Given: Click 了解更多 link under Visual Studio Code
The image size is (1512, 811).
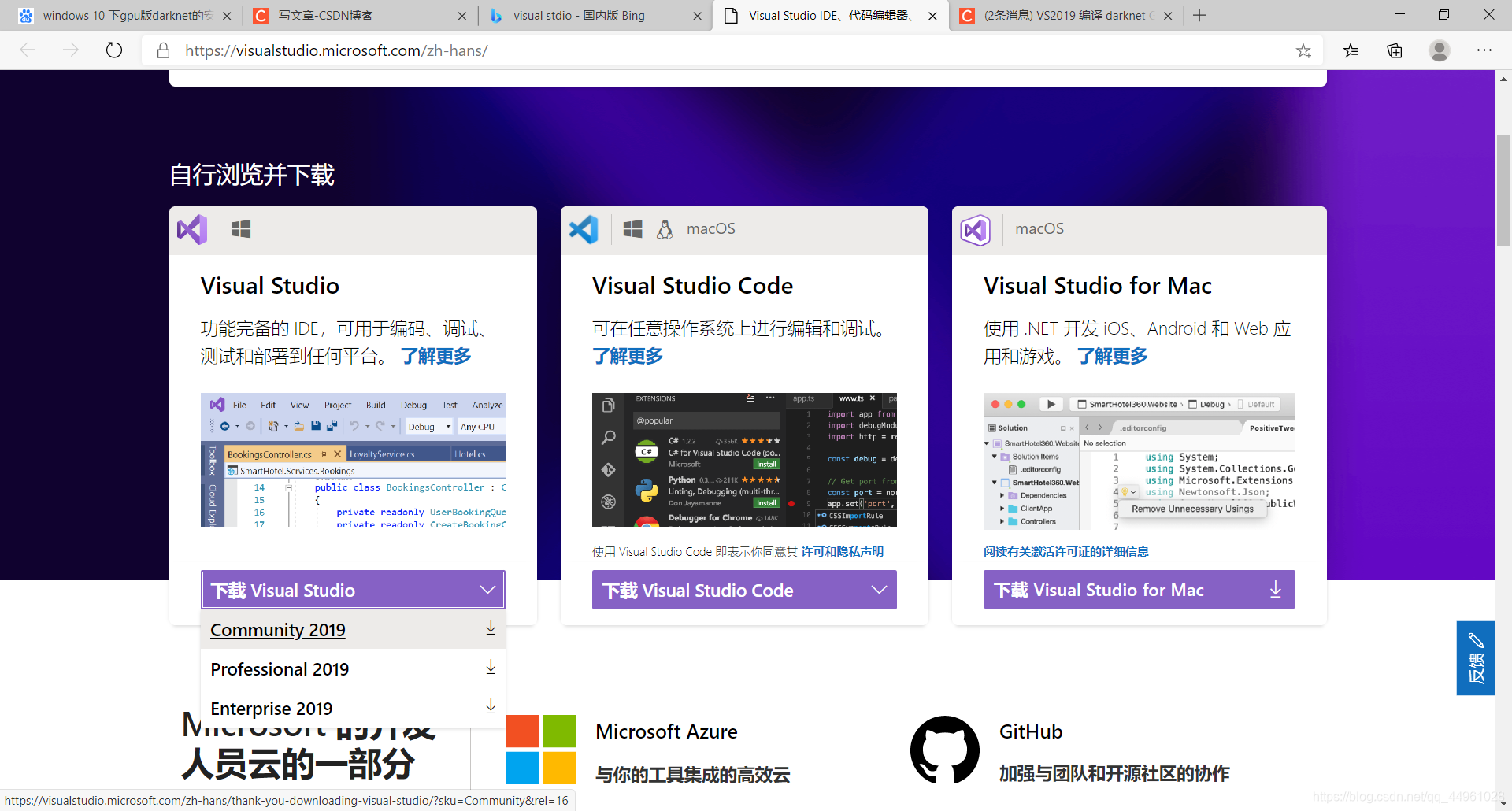Looking at the screenshot, I should coord(628,356).
